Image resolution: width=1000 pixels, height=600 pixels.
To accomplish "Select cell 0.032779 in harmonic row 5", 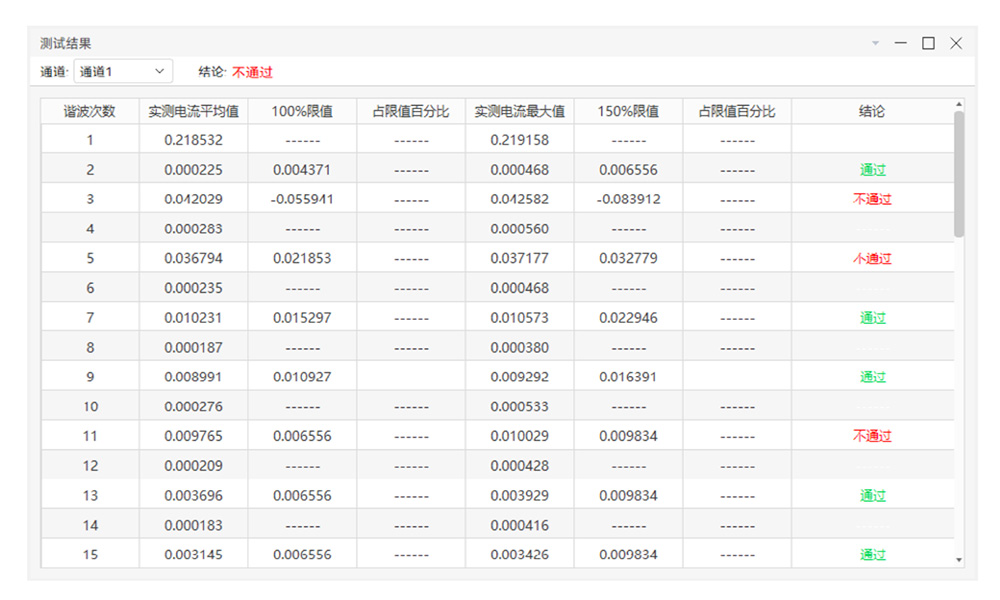I will [x=628, y=258].
